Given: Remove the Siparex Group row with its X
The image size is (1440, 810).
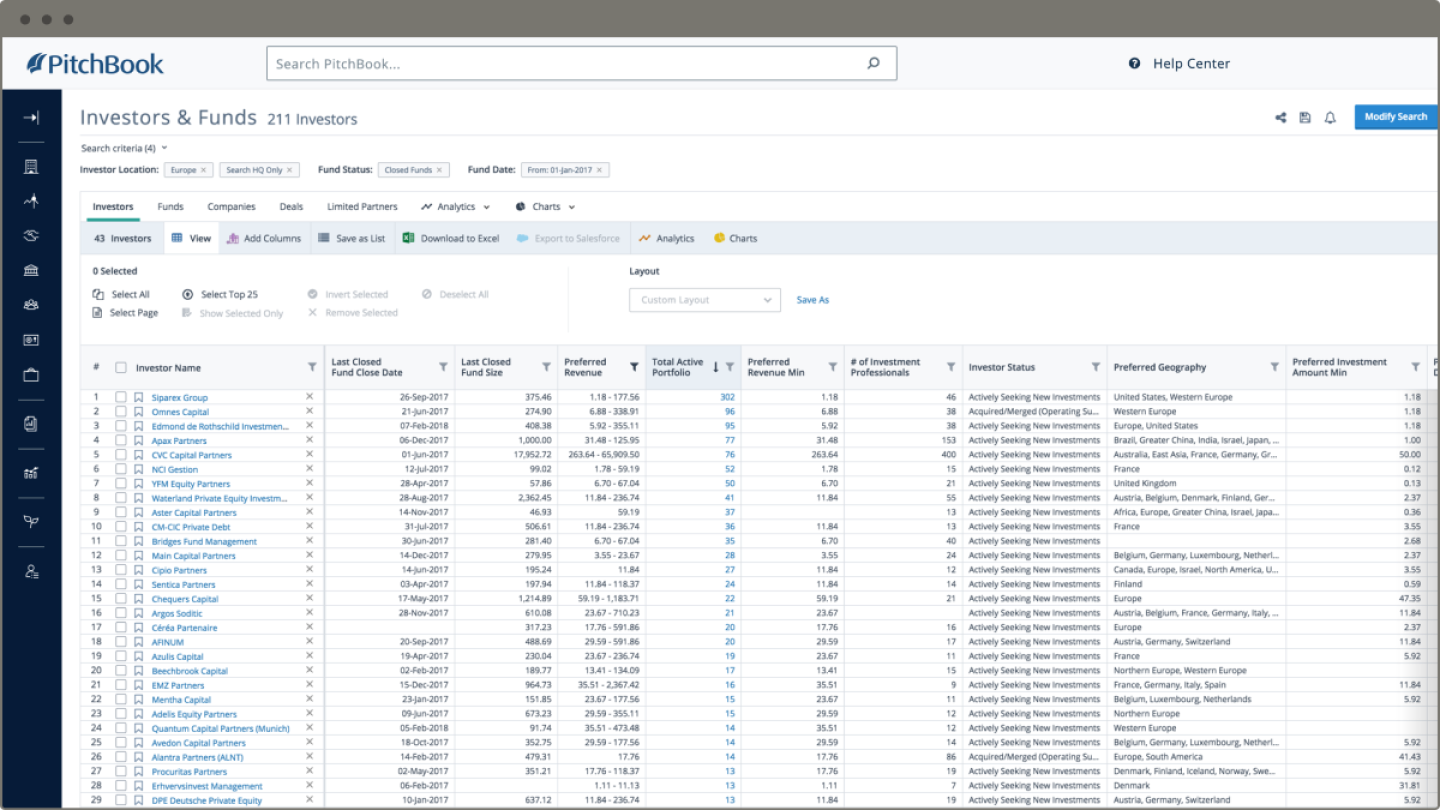Looking at the screenshot, I should click(x=309, y=397).
